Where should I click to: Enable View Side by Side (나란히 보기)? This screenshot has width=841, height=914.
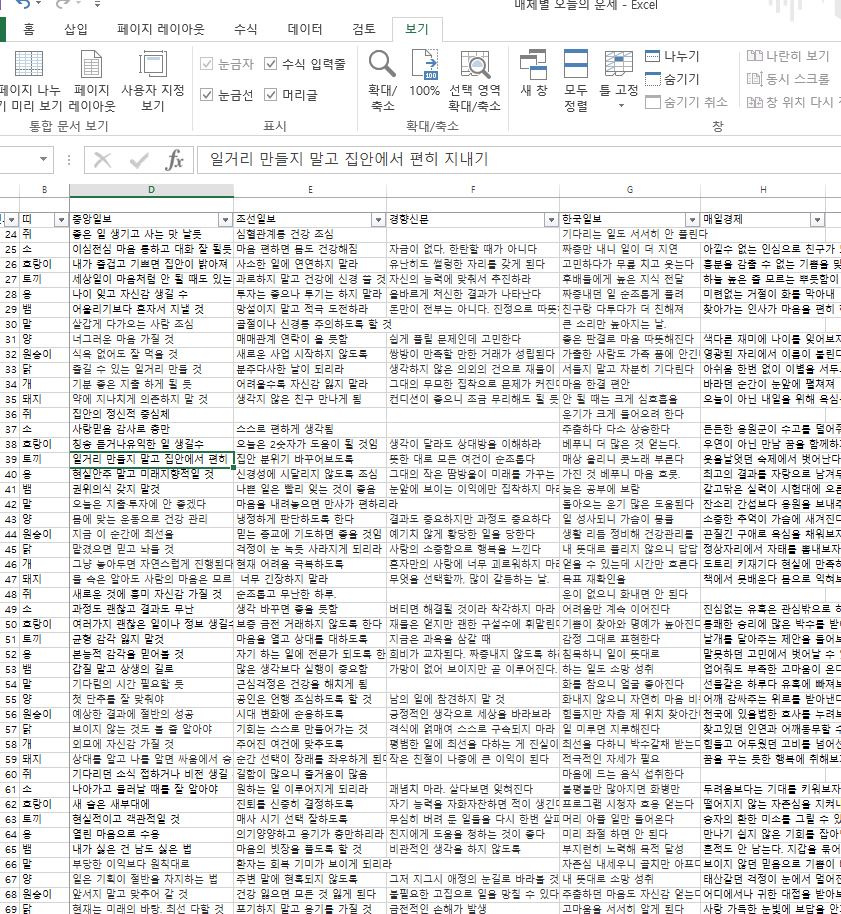click(x=788, y=56)
